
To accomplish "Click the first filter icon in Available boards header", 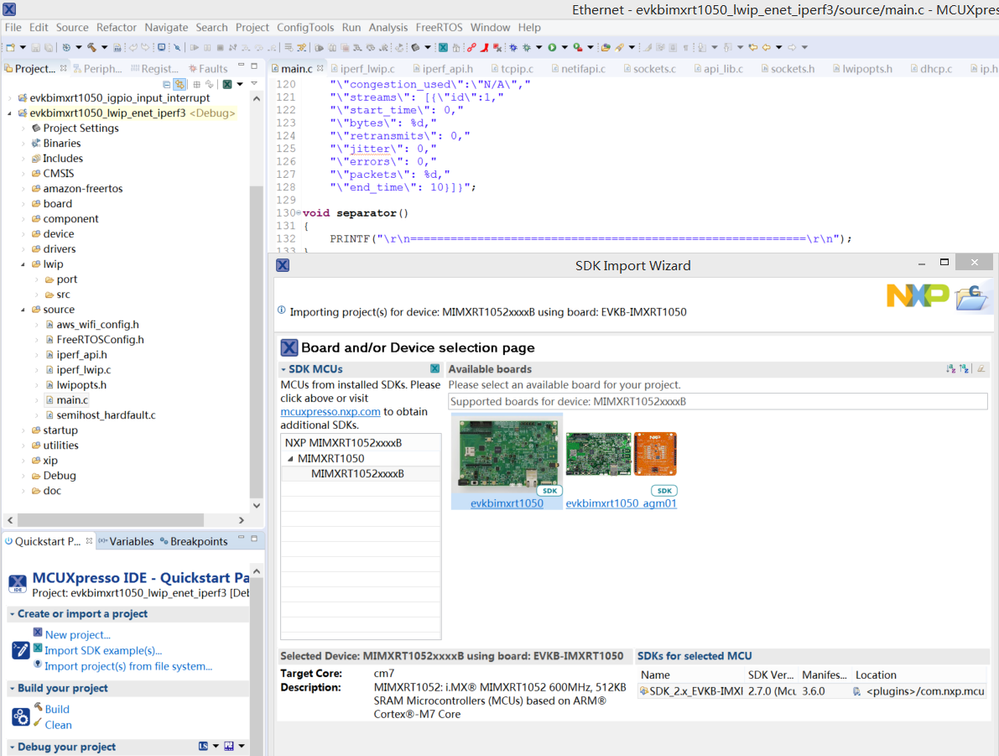I will pos(951,369).
